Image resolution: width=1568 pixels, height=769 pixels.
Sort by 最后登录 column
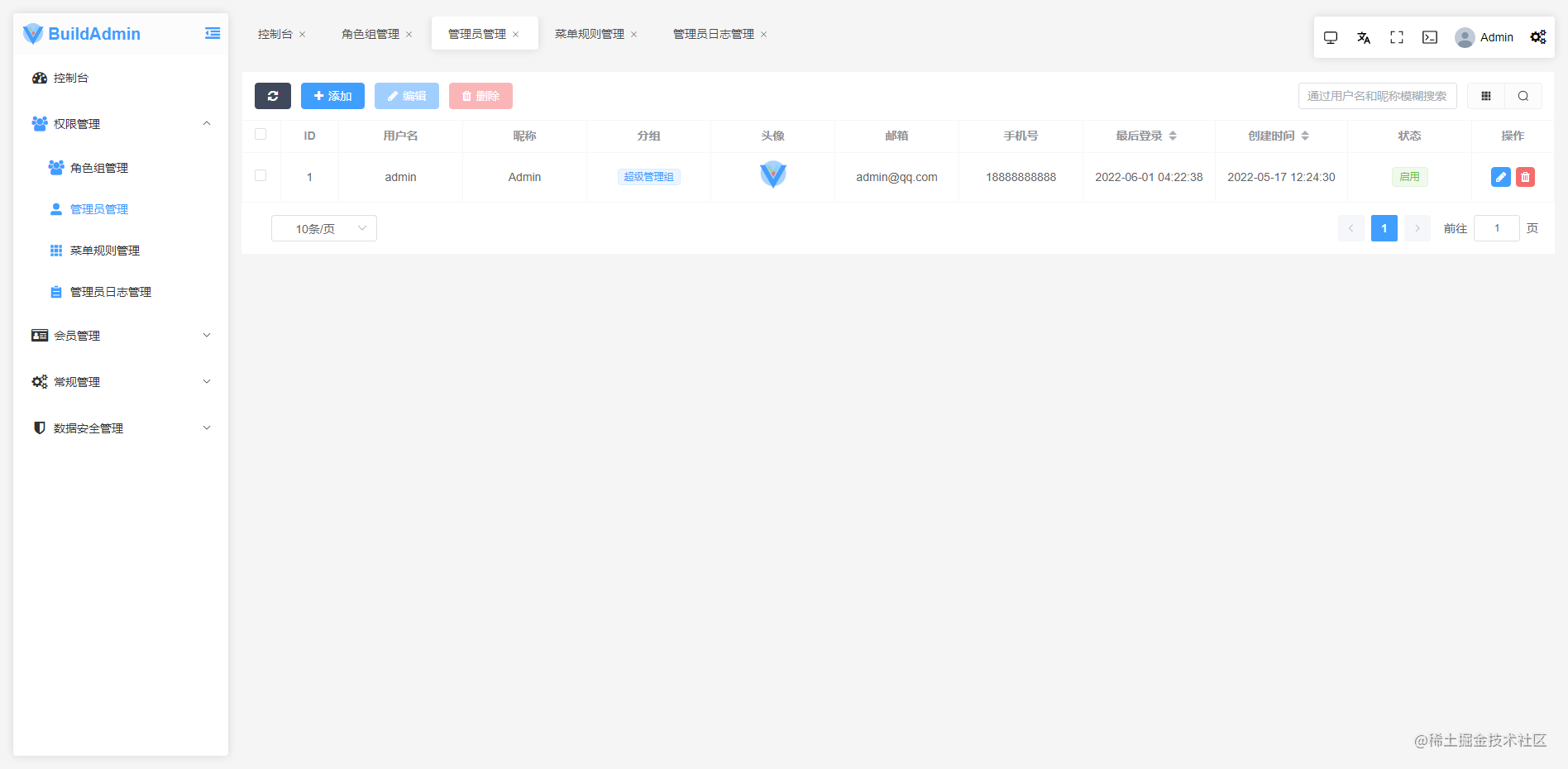click(1173, 136)
